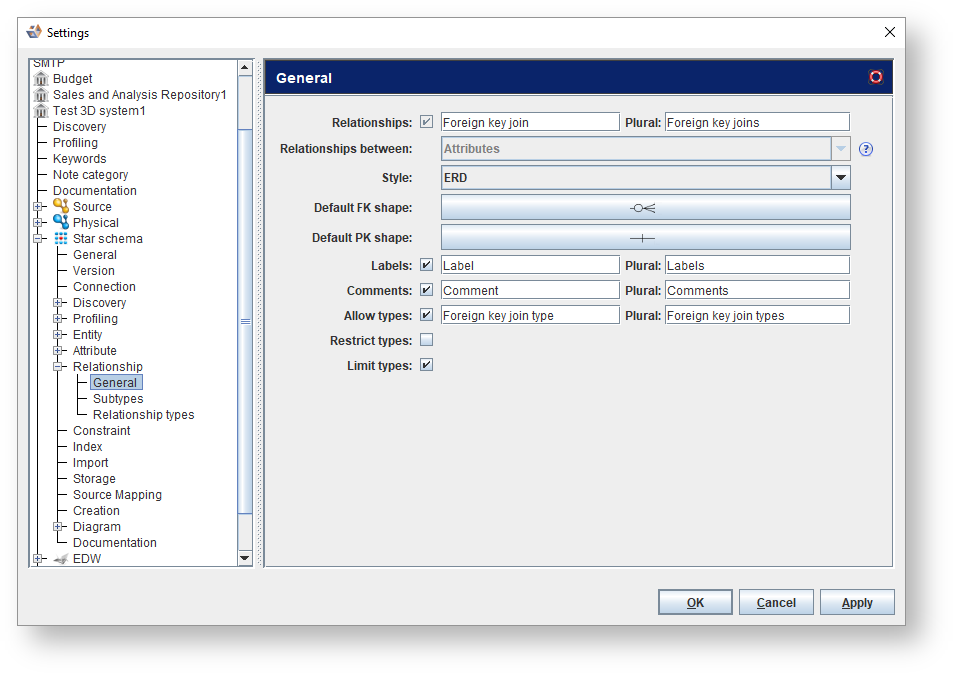Click the Budget repository icon
The image size is (954, 674).
coord(41,78)
